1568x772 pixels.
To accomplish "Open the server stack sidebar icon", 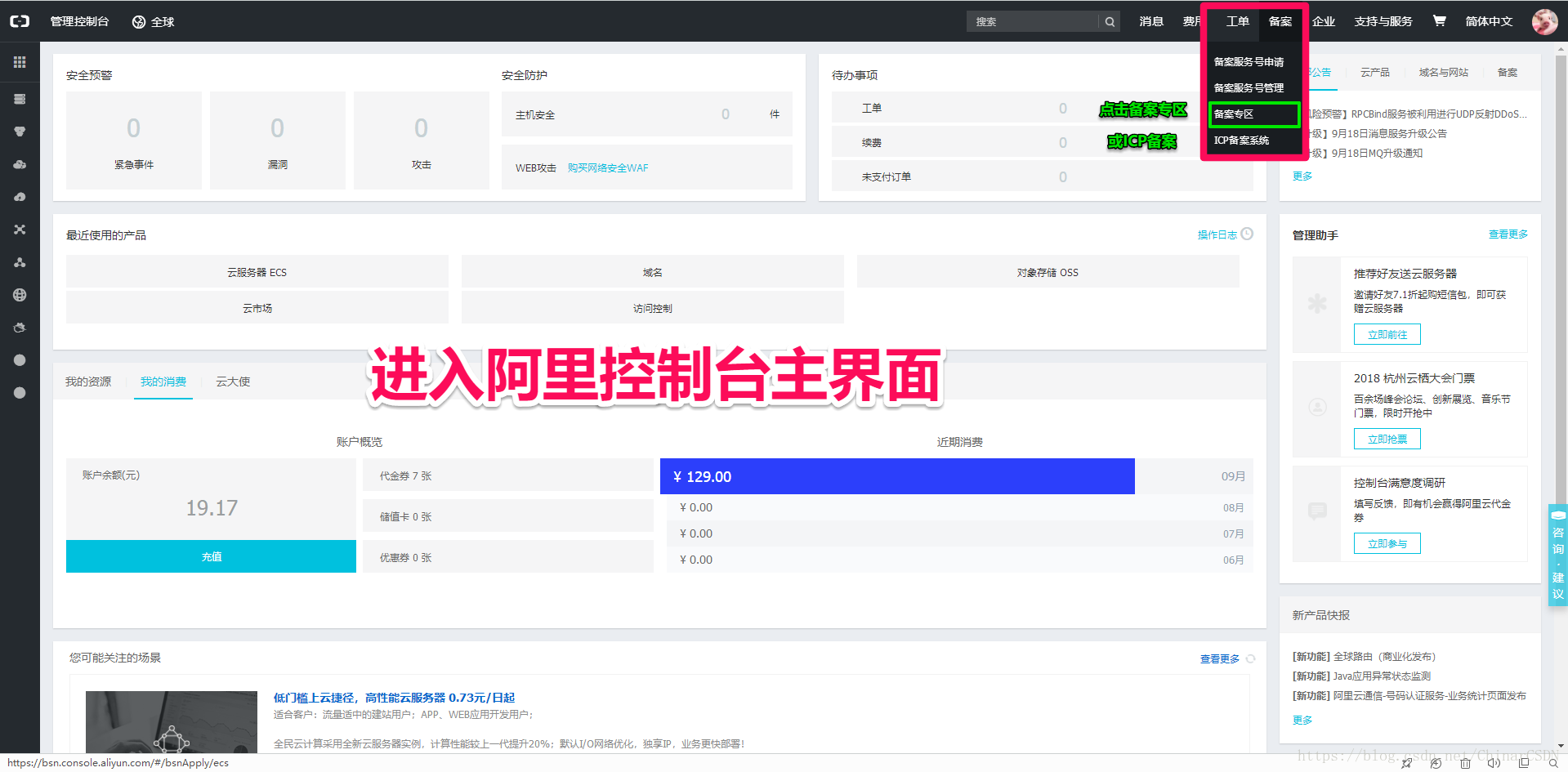I will (x=20, y=99).
